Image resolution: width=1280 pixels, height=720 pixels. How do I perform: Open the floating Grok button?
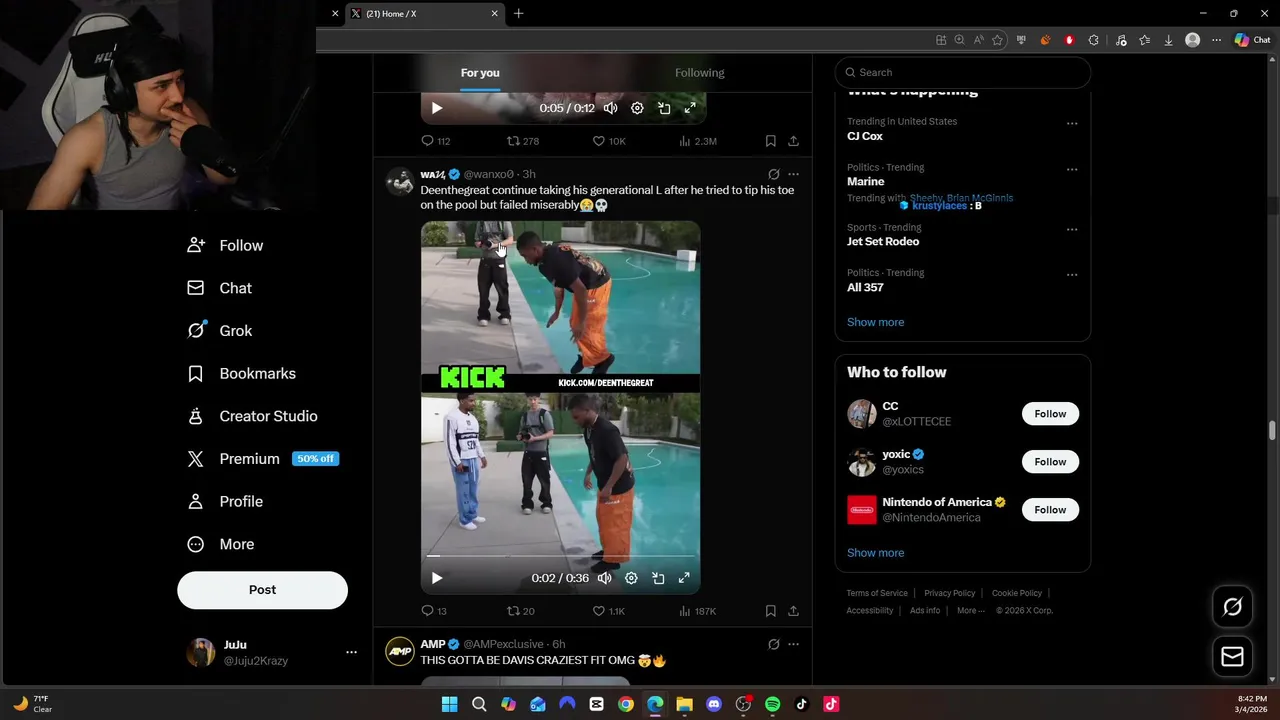click(x=1232, y=607)
